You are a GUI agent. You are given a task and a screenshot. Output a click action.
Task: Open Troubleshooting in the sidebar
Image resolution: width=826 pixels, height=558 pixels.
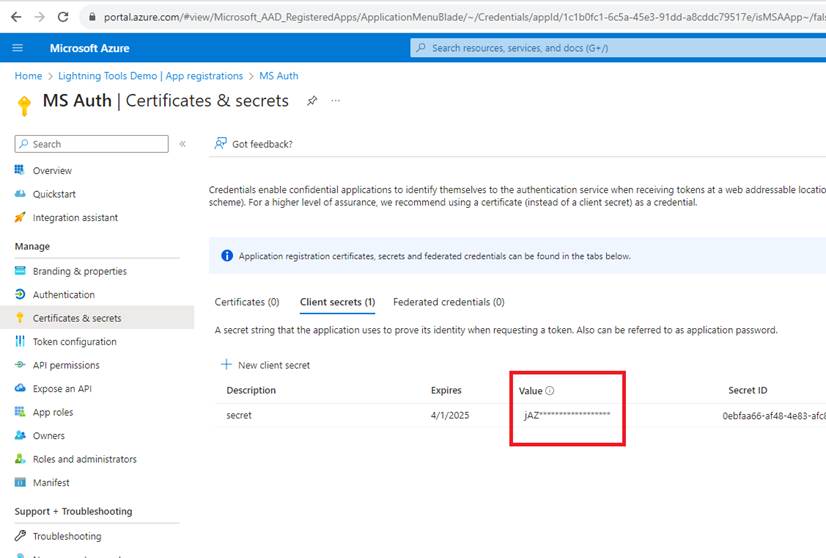pyautogui.click(x=67, y=536)
